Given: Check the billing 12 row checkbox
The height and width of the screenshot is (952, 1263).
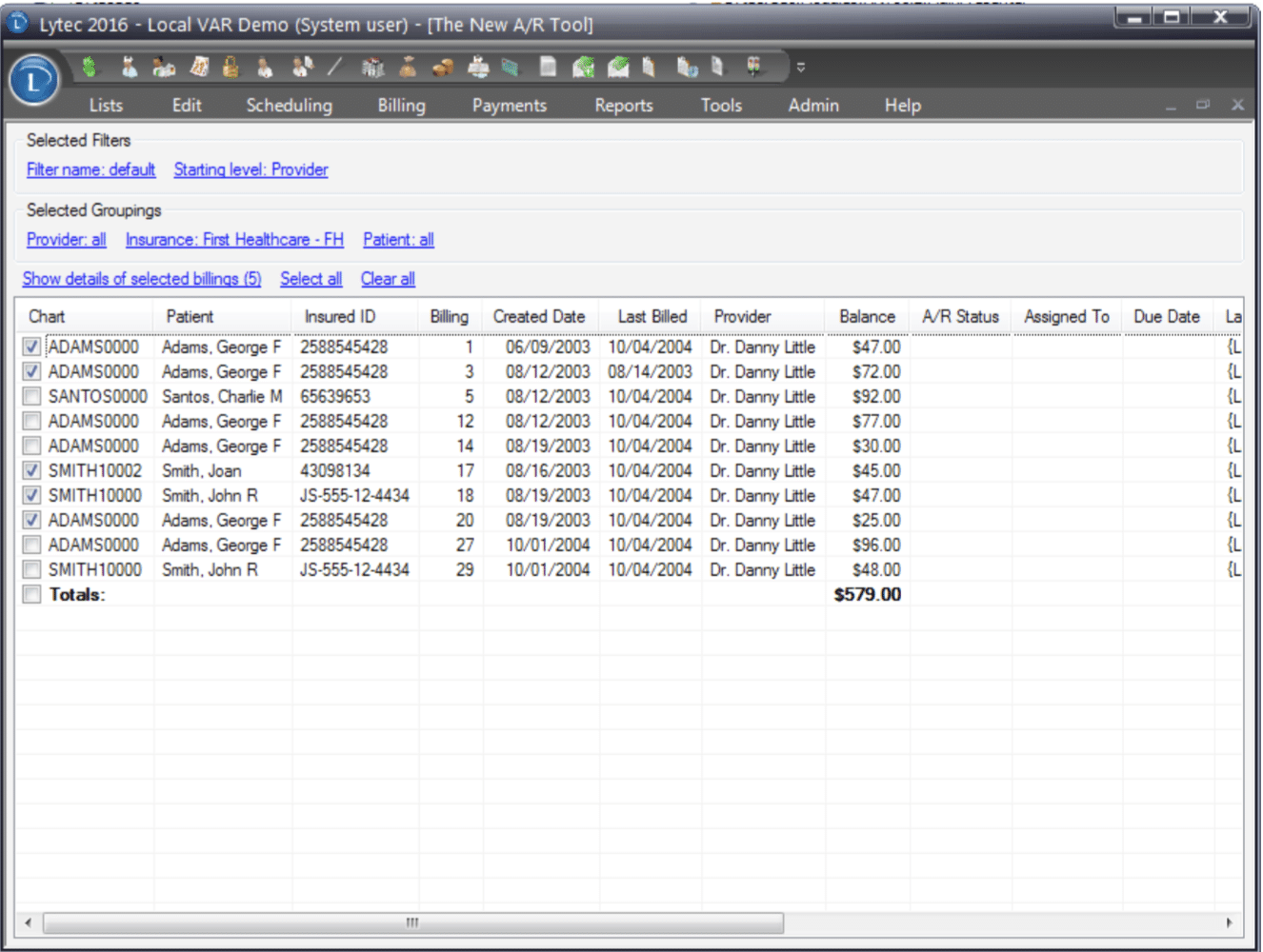Looking at the screenshot, I should tap(31, 421).
